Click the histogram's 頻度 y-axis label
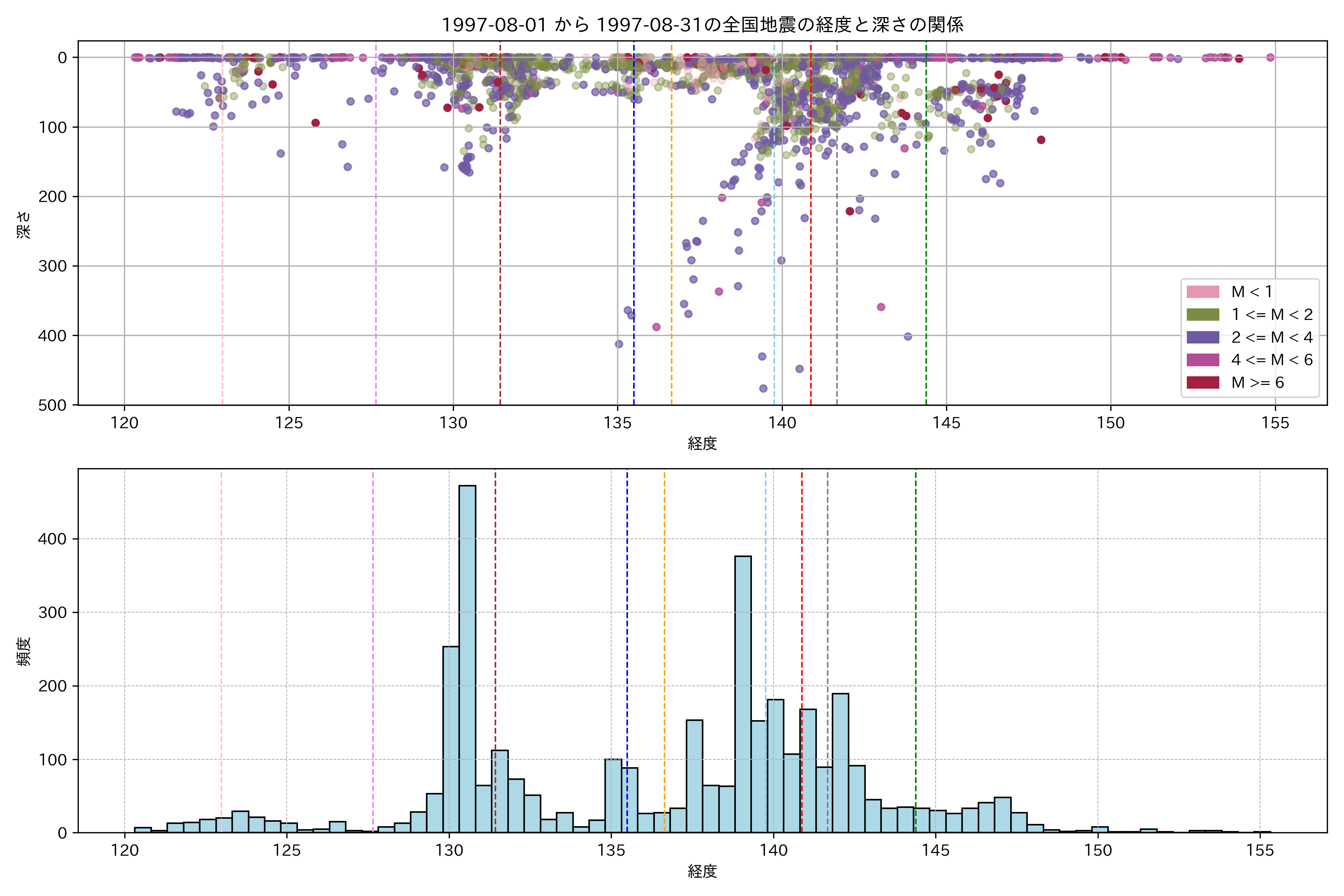Screen dimensions: 1344x896 tap(24, 651)
